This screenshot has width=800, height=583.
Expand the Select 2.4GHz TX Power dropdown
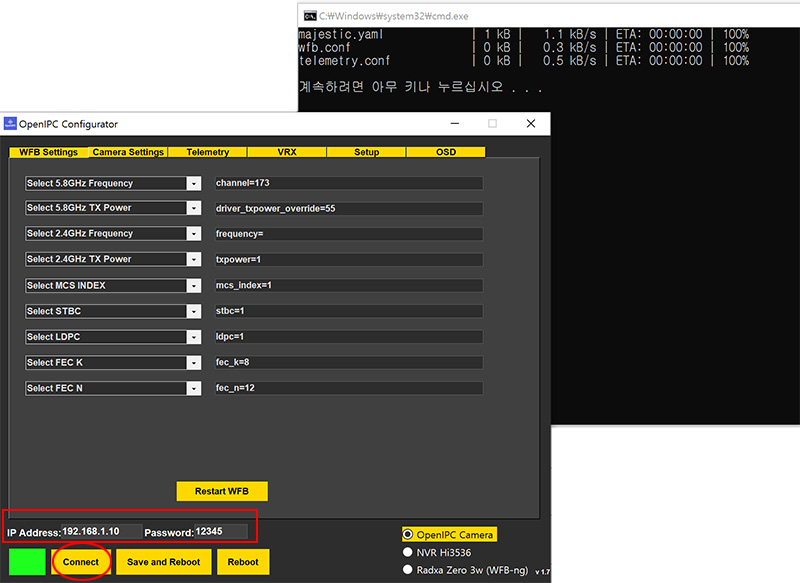pyautogui.click(x=194, y=259)
